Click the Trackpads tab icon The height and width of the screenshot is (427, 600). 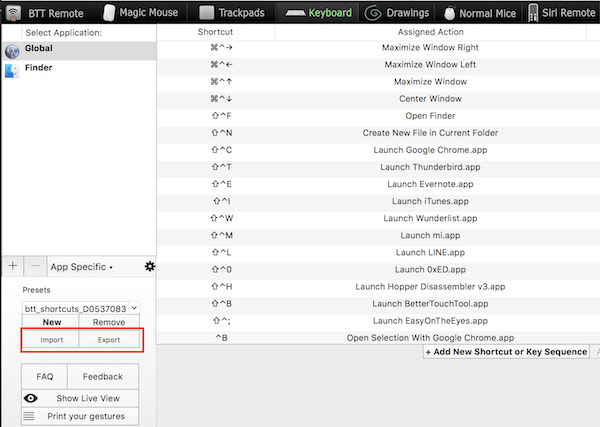tap(207, 13)
